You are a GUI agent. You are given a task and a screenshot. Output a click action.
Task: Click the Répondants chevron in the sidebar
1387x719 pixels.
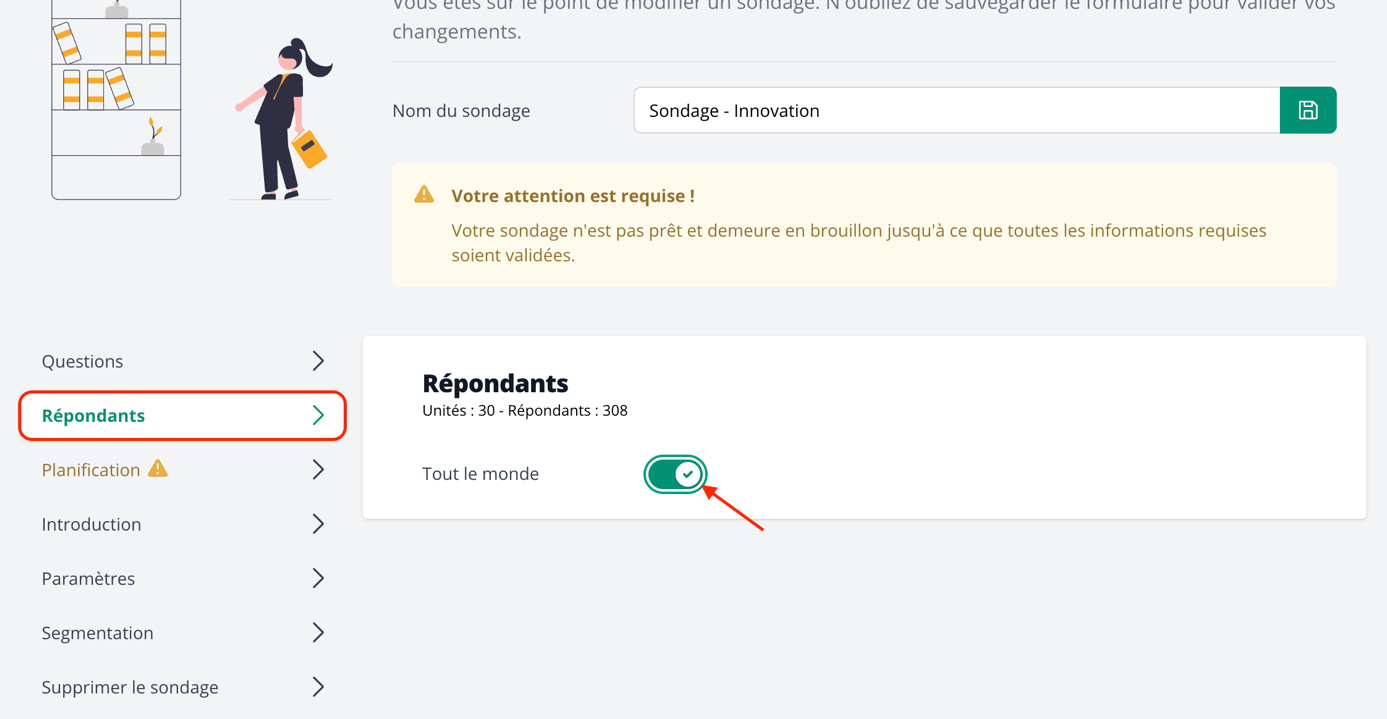click(x=320, y=415)
